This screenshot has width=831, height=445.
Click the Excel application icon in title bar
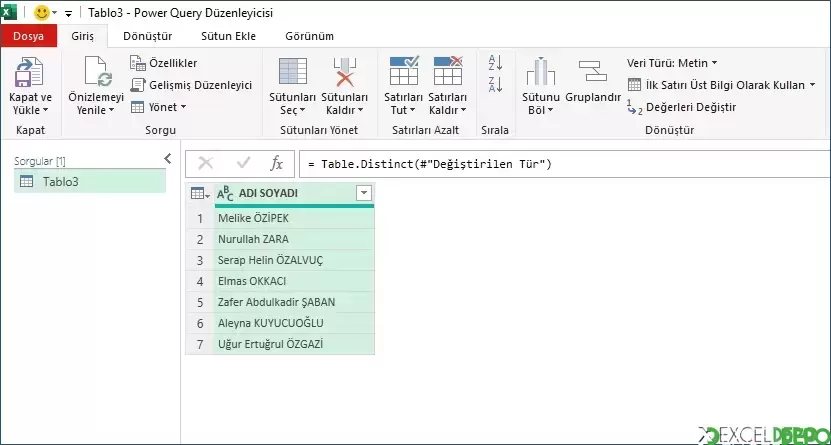(x=9, y=12)
